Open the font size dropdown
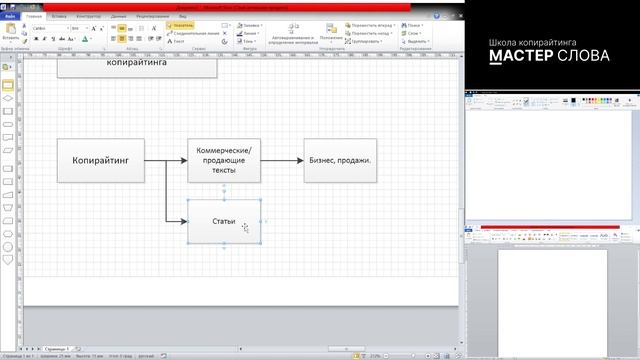This screenshot has width=640, height=360. [x=87, y=28]
